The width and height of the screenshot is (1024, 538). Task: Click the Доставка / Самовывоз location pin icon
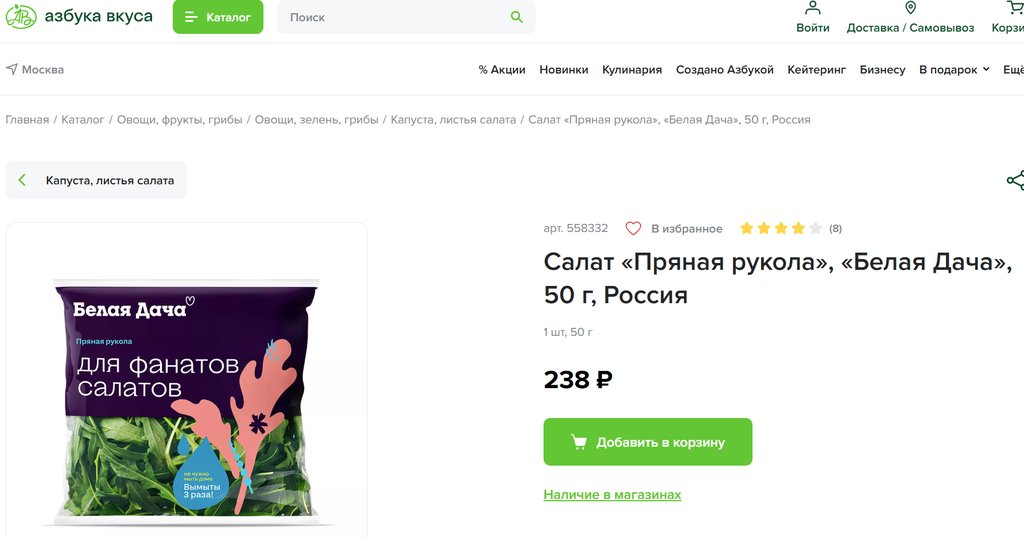(910, 9)
